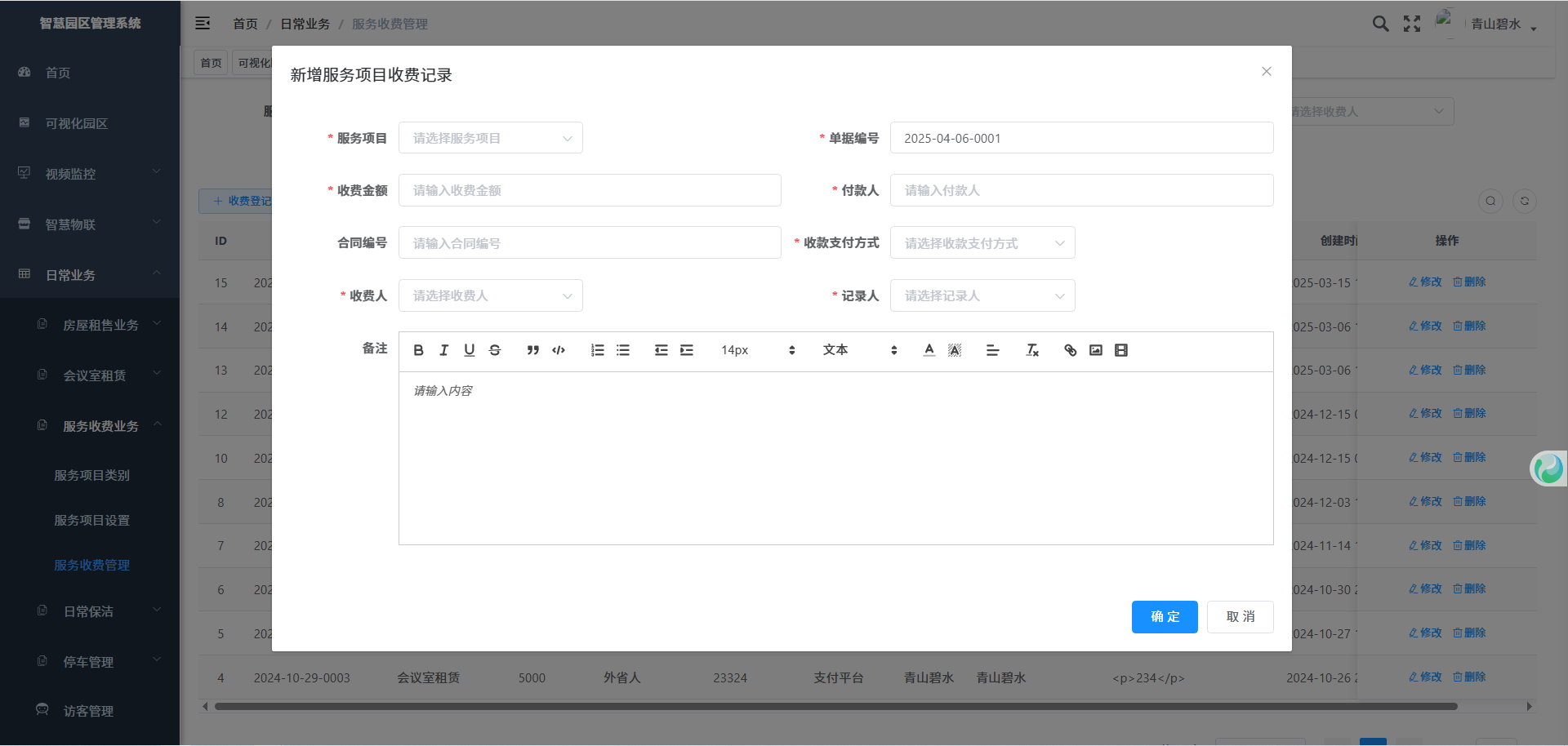Open the text color picker

929,350
